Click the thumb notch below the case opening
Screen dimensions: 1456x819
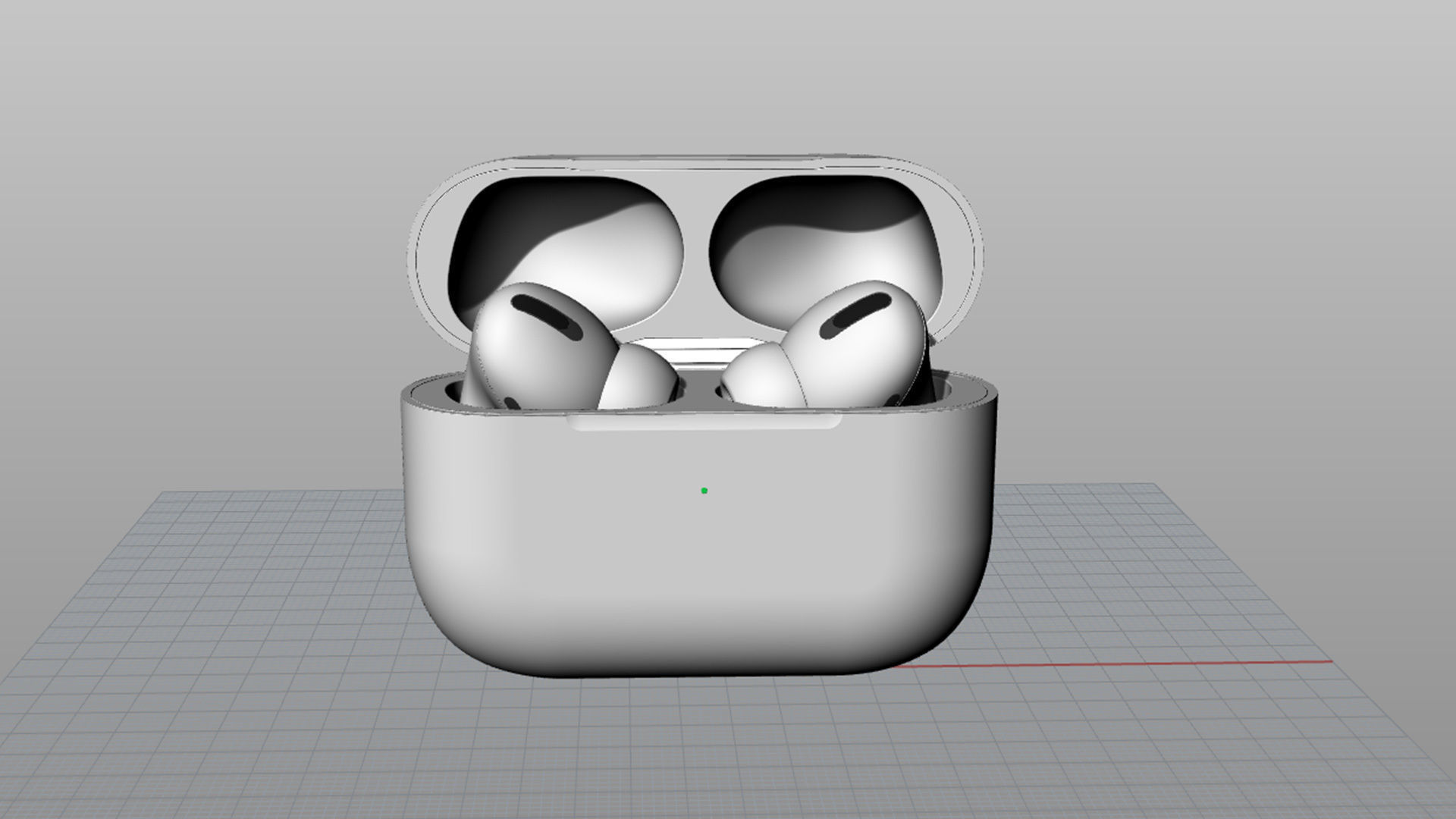click(x=704, y=422)
